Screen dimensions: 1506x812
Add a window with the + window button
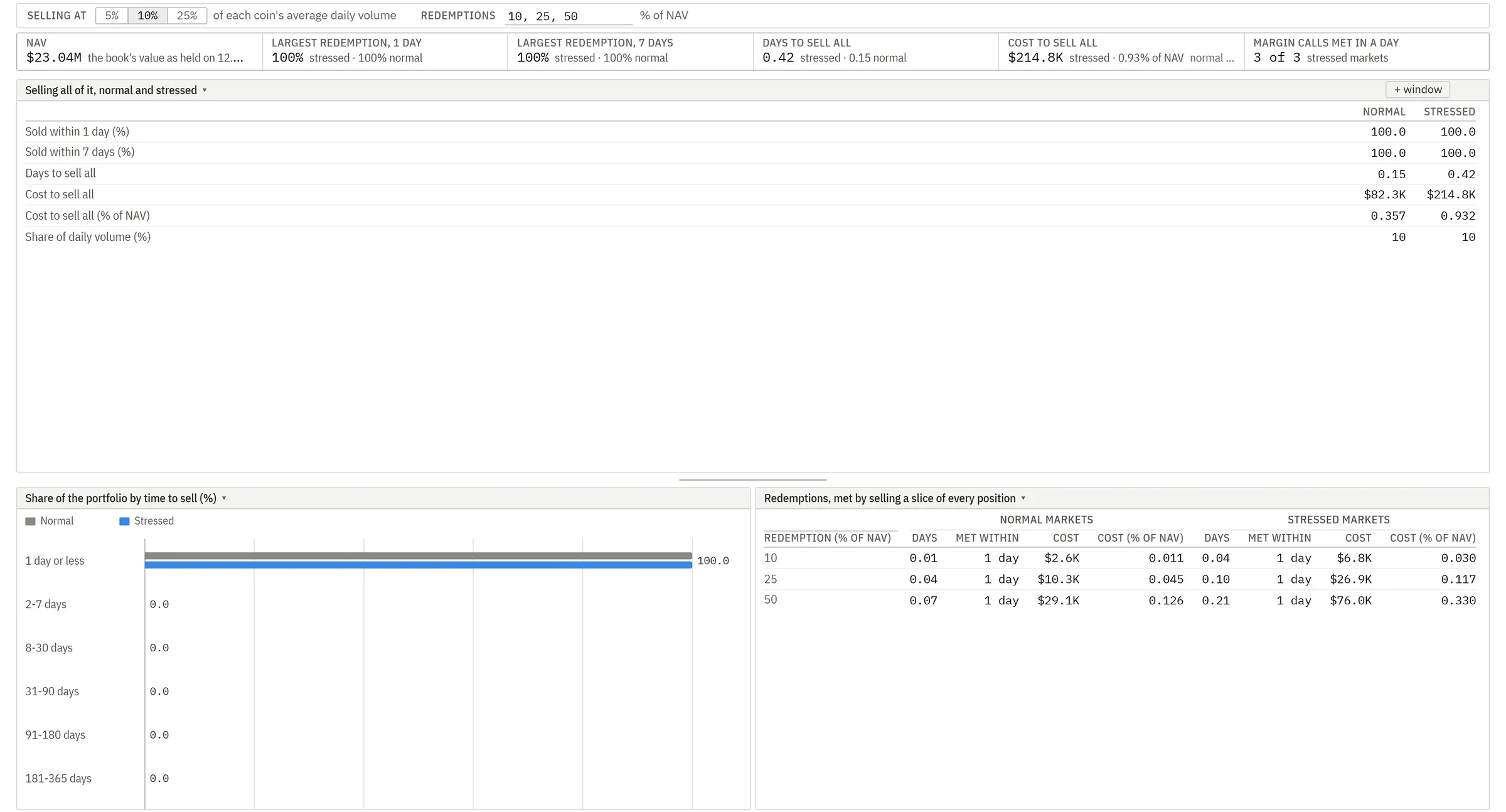1418,90
